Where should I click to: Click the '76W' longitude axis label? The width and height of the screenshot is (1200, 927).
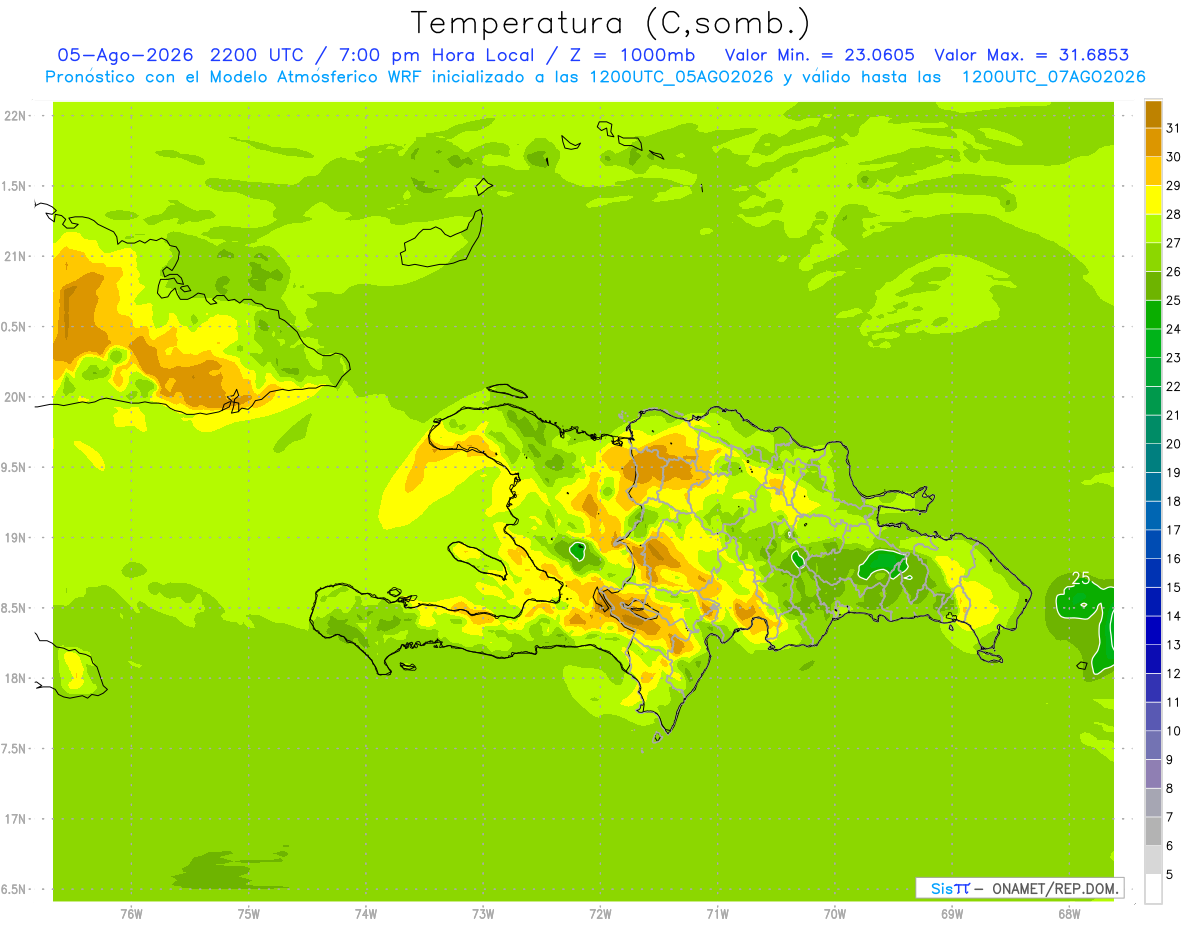(131, 914)
